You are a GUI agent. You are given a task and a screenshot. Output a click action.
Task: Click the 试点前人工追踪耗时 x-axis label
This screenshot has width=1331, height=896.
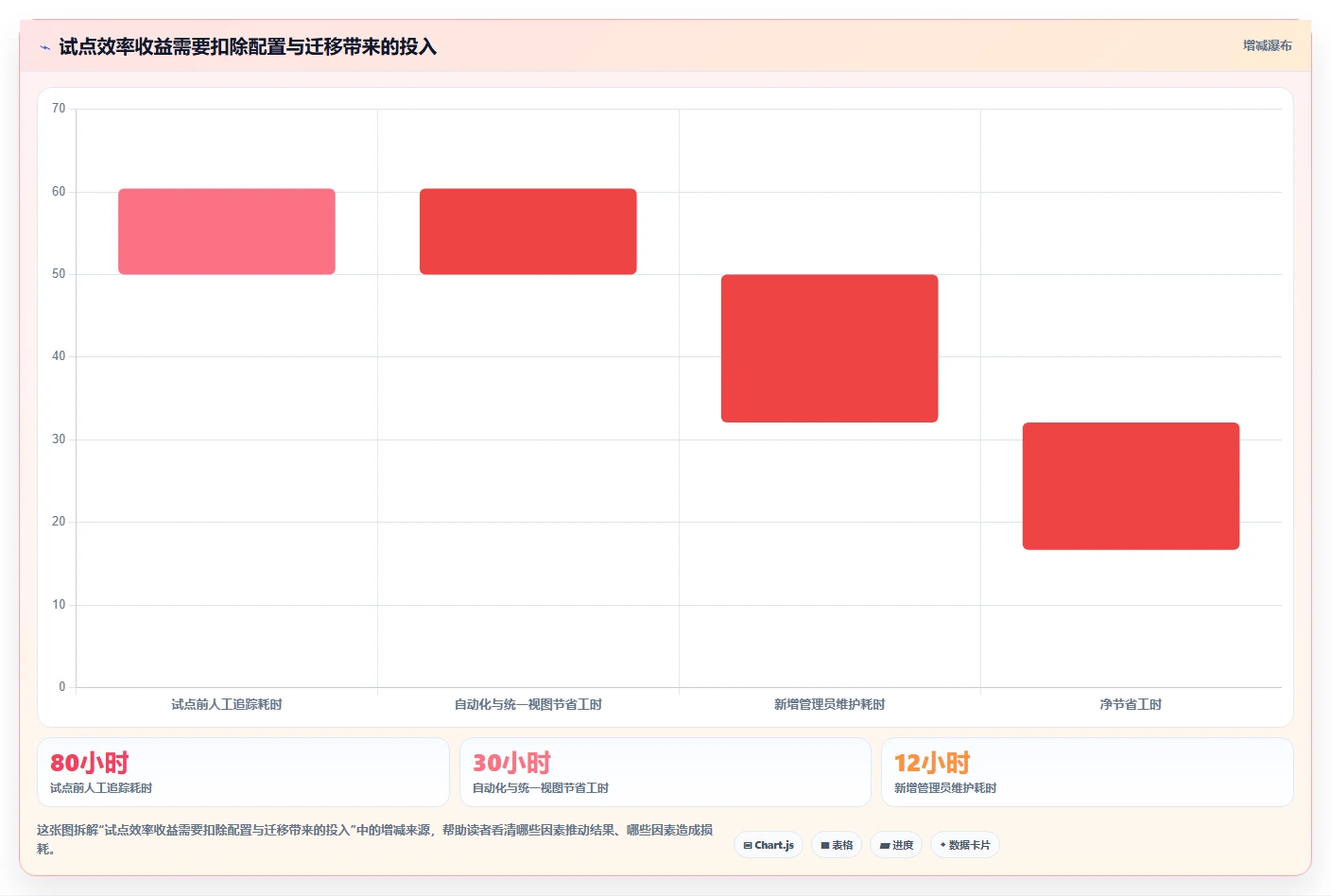[x=227, y=704]
